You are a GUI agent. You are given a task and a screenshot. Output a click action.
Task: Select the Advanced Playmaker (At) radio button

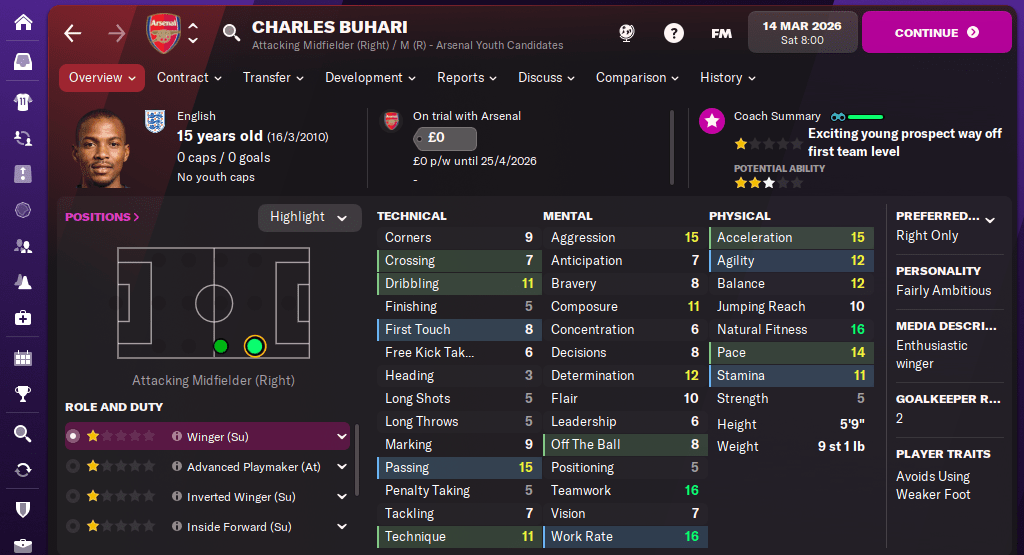coord(73,466)
